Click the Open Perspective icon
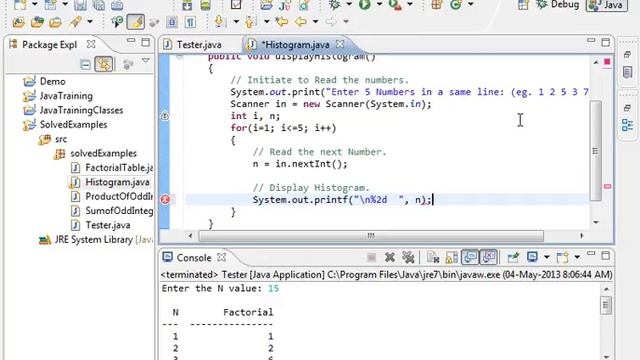The image size is (640, 360). coord(523,5)
